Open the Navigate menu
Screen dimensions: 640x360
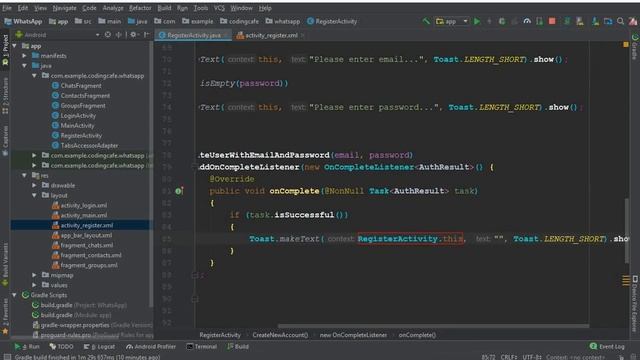pos(64,8)
